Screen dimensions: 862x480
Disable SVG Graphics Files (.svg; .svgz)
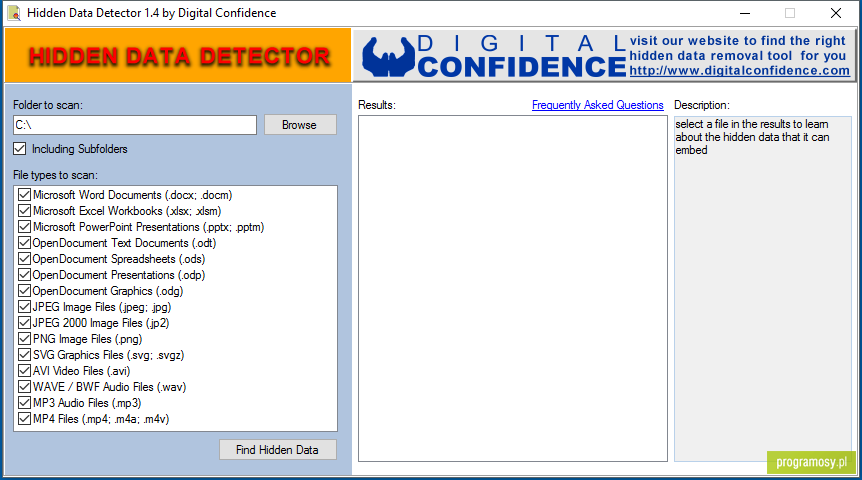[24, 355]
